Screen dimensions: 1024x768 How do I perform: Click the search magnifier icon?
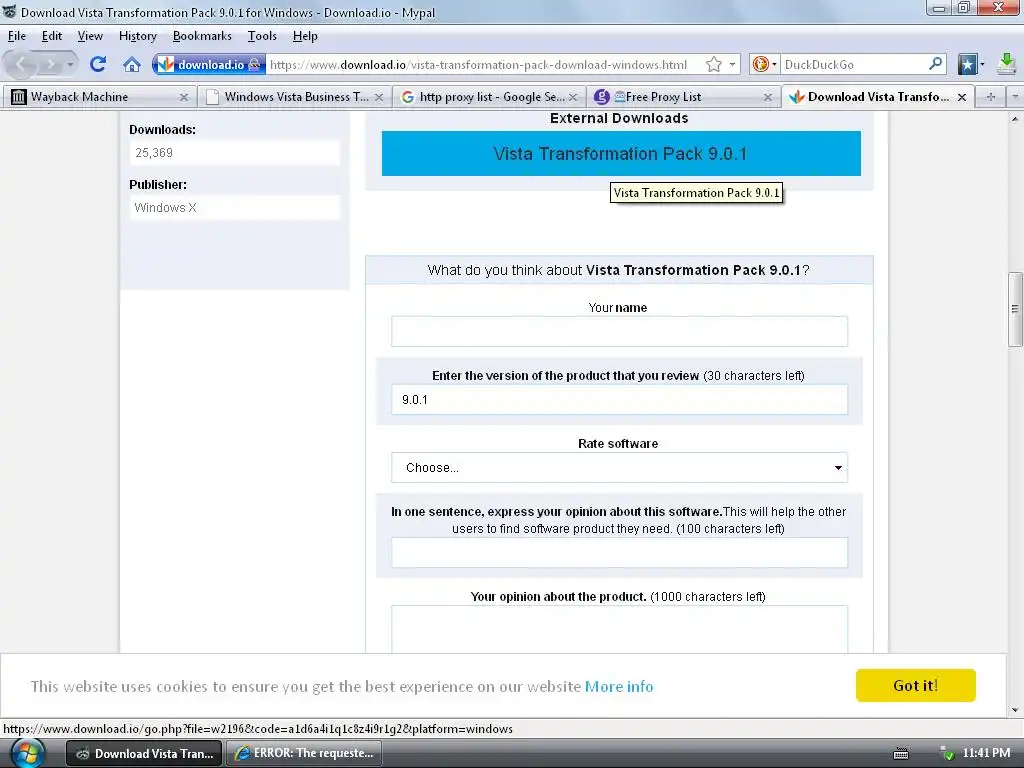[x=935, y=64]
